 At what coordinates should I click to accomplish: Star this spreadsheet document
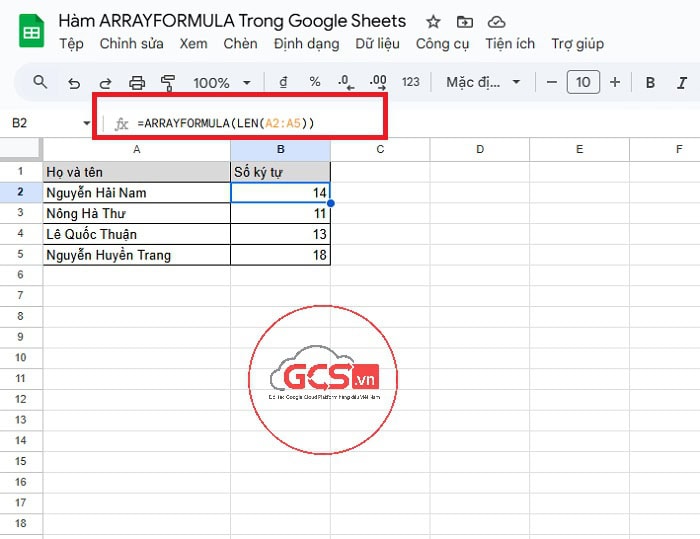(433, 22)
